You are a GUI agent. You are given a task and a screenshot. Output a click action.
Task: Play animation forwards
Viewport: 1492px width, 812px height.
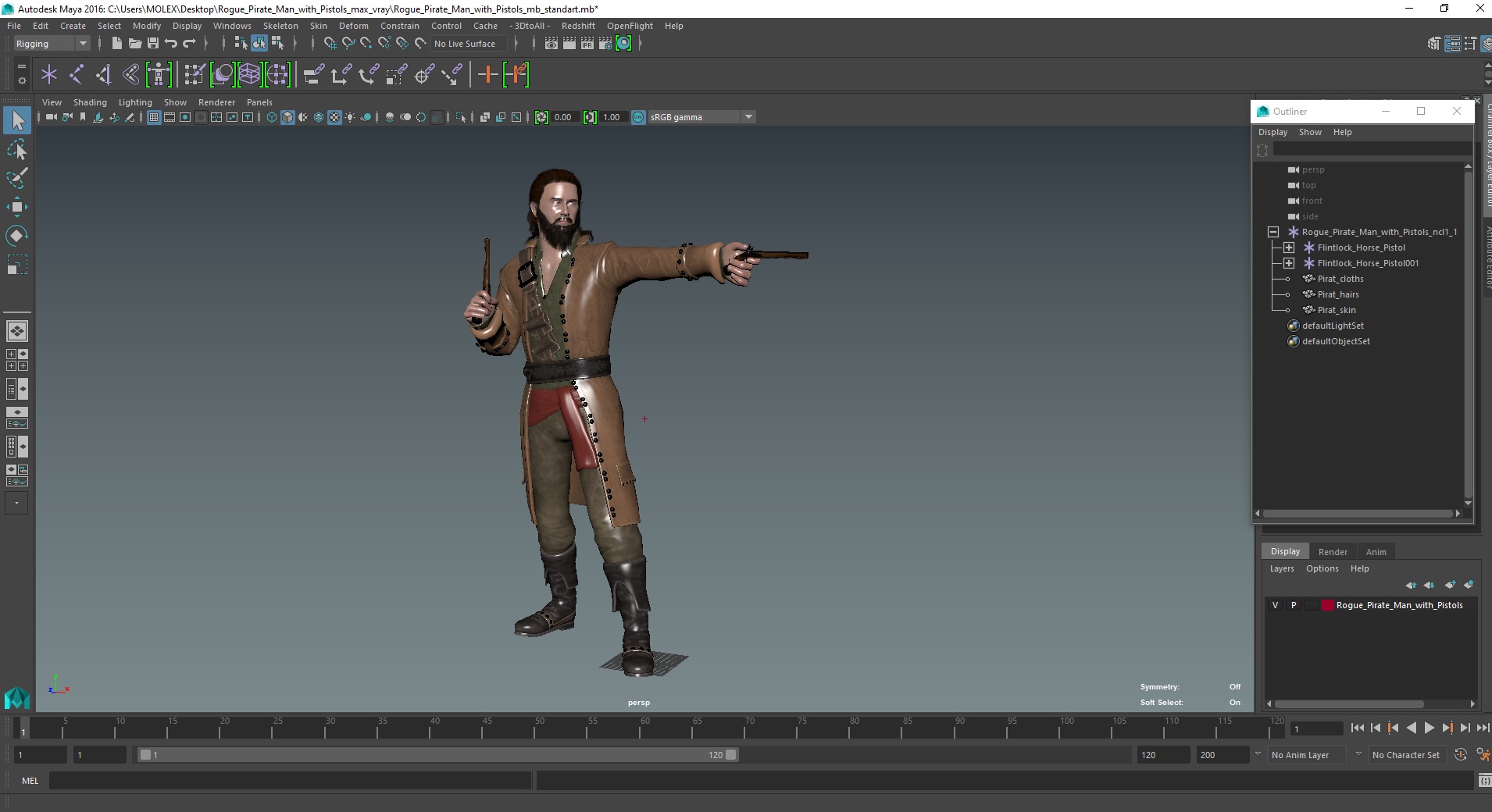(1429, 728)
